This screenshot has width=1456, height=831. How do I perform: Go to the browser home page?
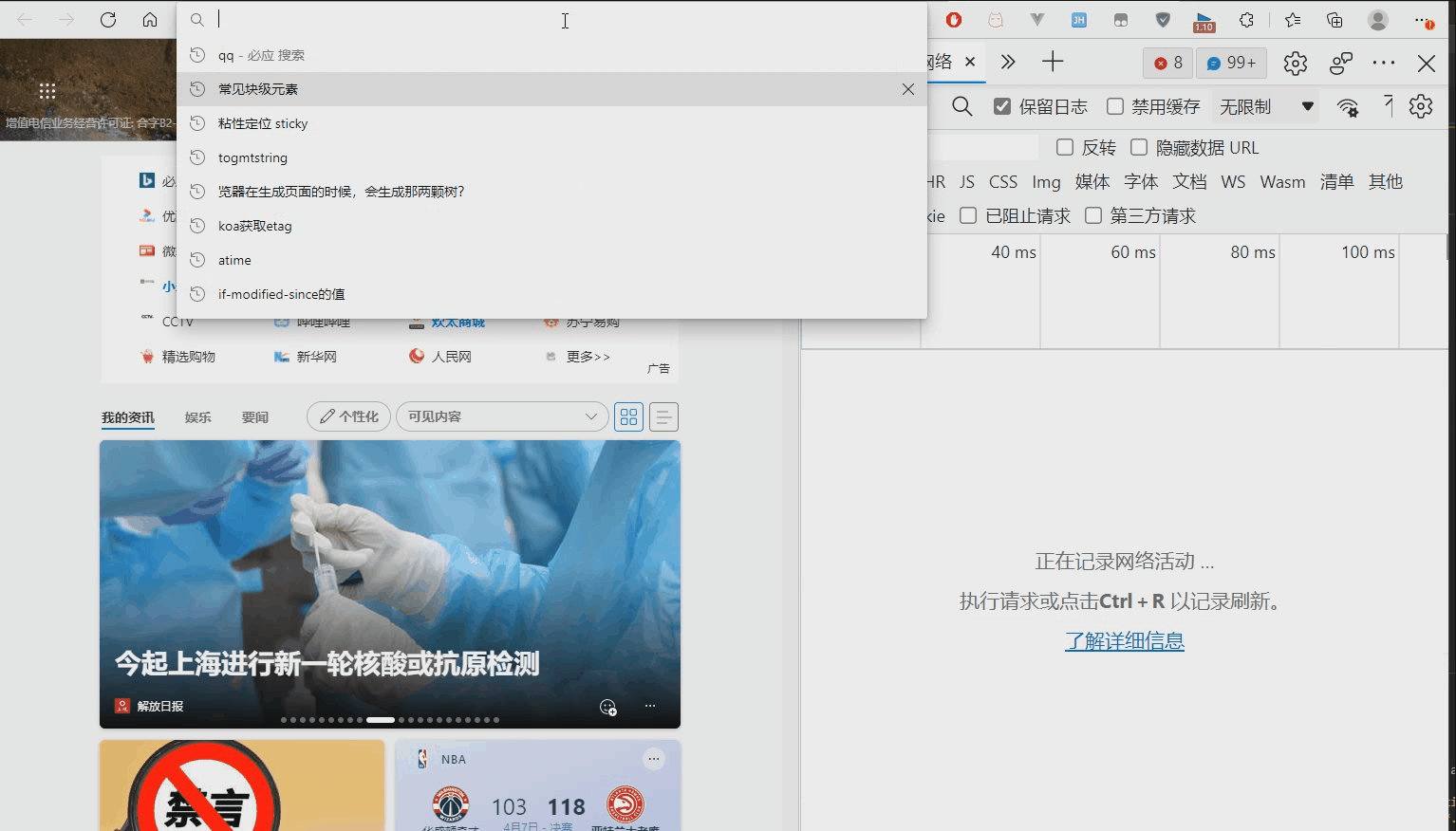point(150,20)
